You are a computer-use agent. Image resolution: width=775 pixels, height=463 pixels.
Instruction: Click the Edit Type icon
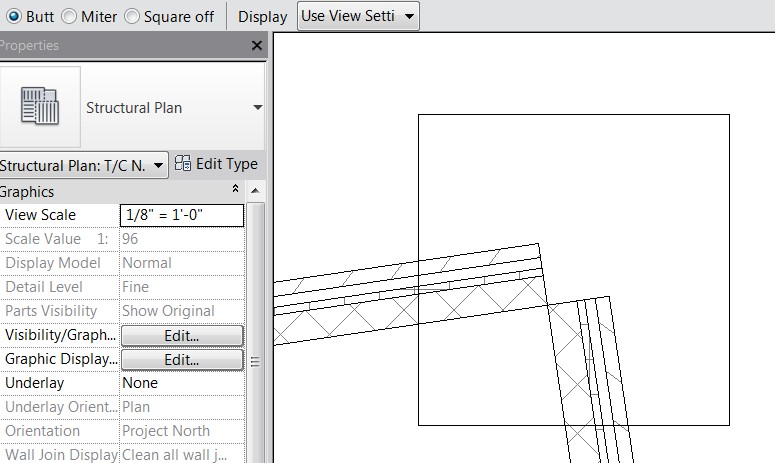[x=184, y=164]
